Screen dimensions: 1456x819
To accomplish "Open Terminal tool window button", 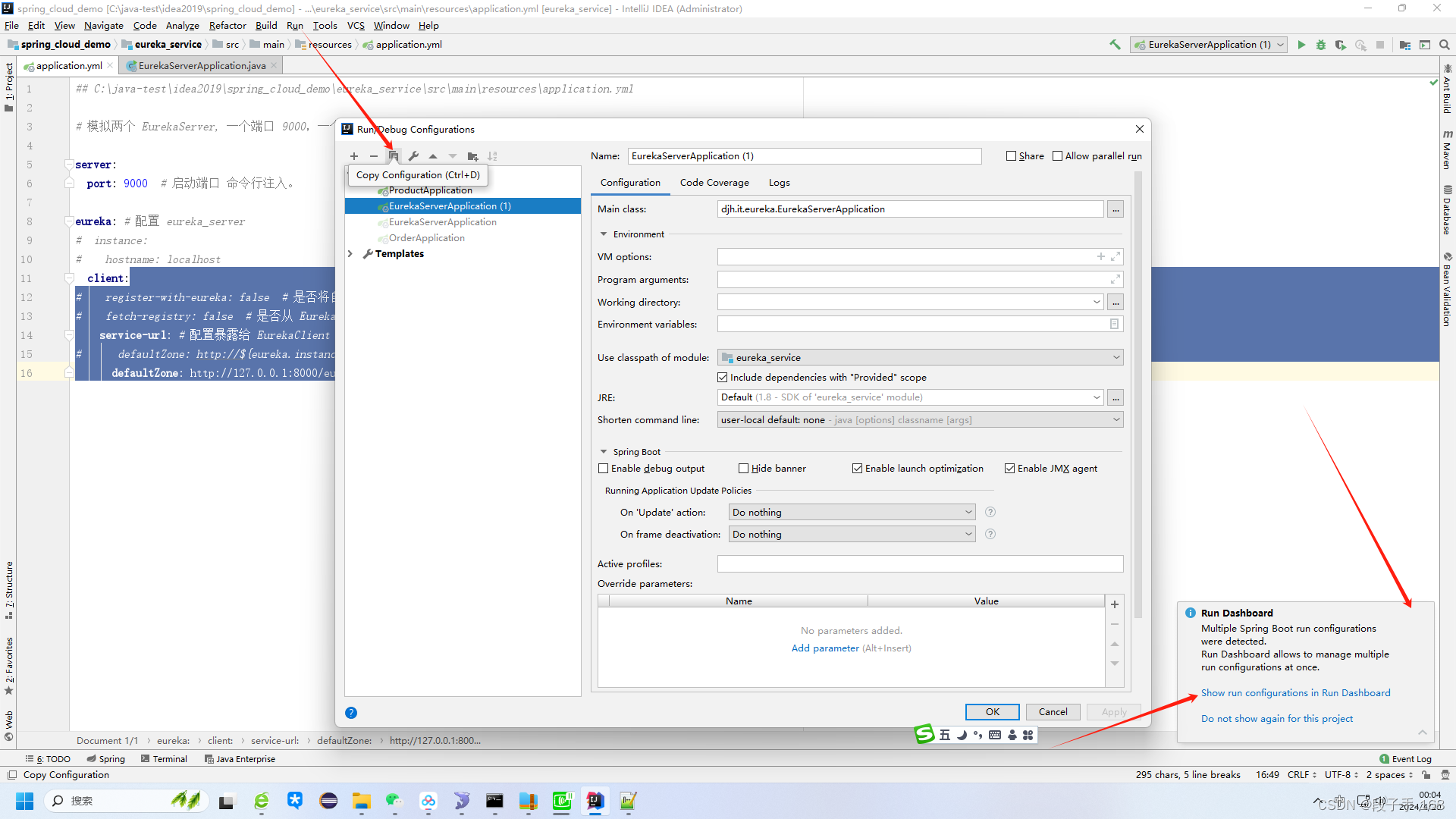I will pos(164,759).
